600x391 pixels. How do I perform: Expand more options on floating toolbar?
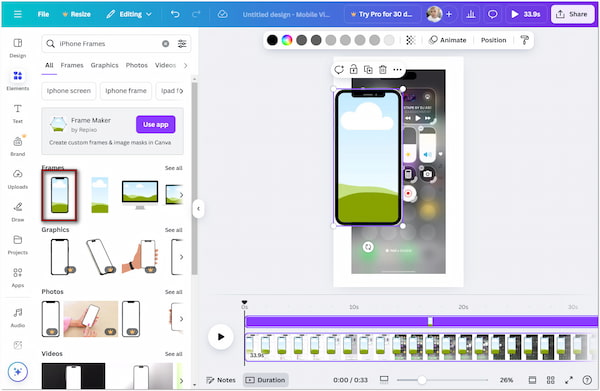(398, 70)
